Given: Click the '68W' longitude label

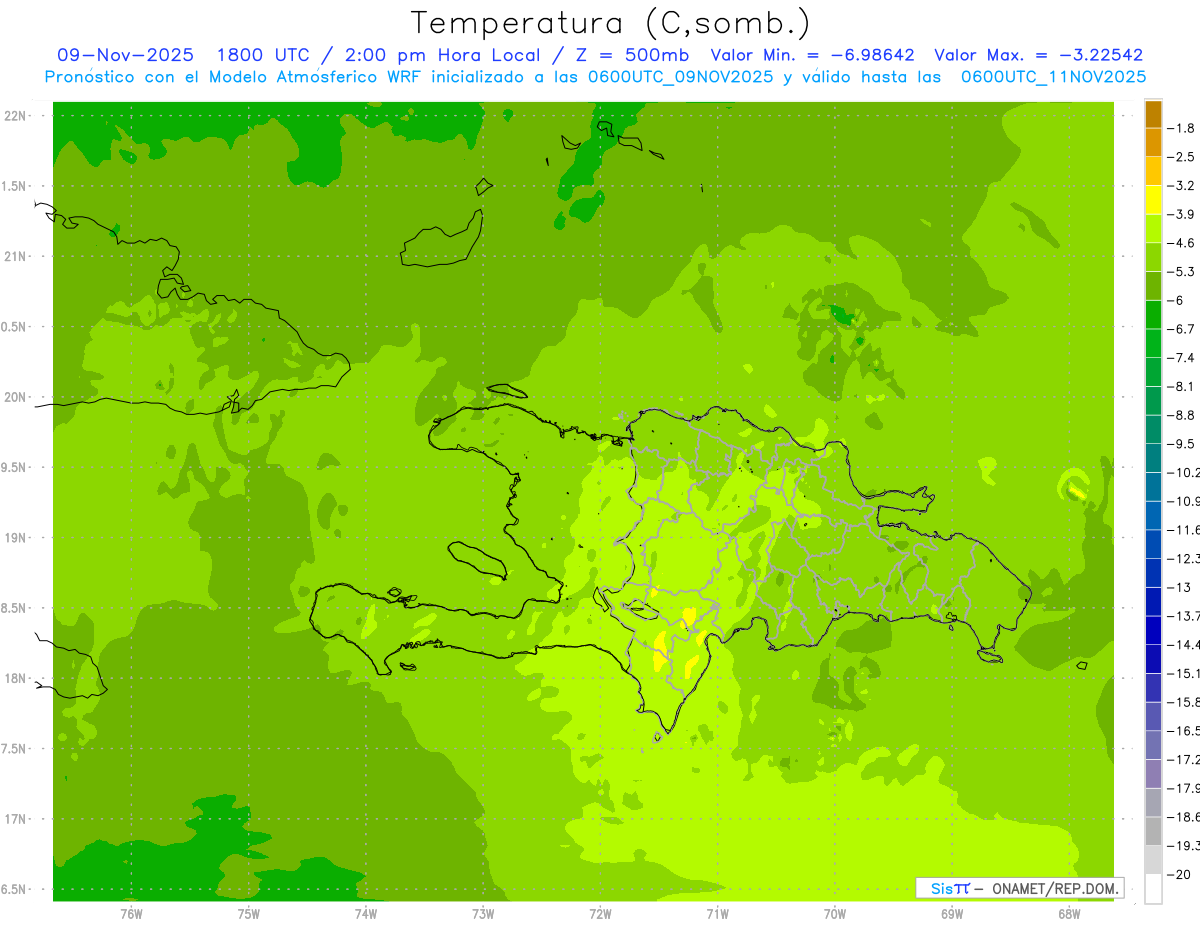Looking at the screenshot, I should [1068, 914].
